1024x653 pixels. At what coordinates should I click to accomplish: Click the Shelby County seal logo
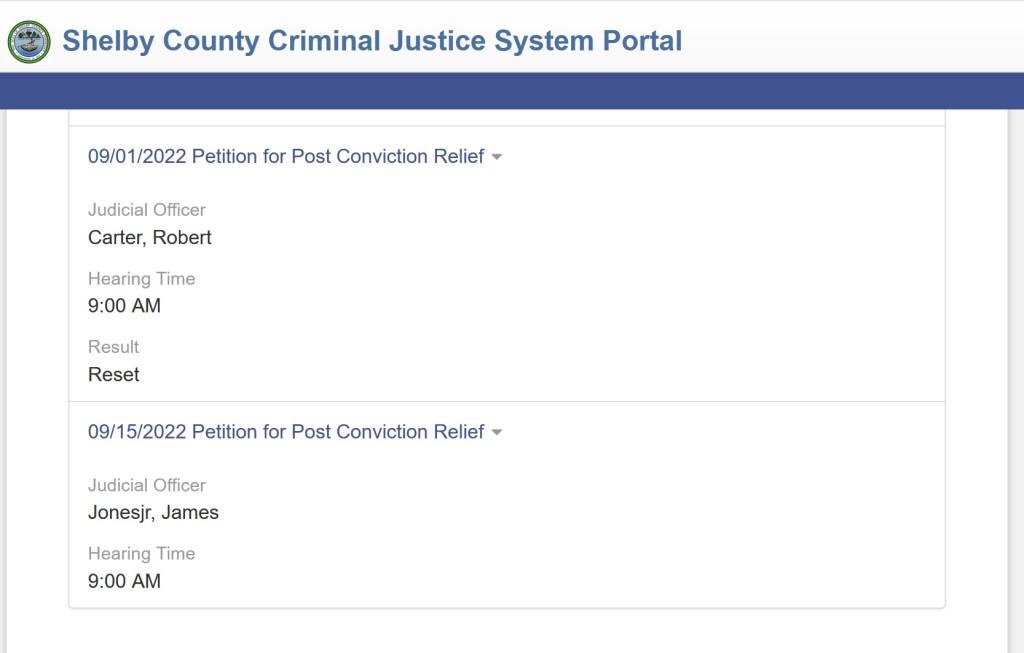click(28, 42)
